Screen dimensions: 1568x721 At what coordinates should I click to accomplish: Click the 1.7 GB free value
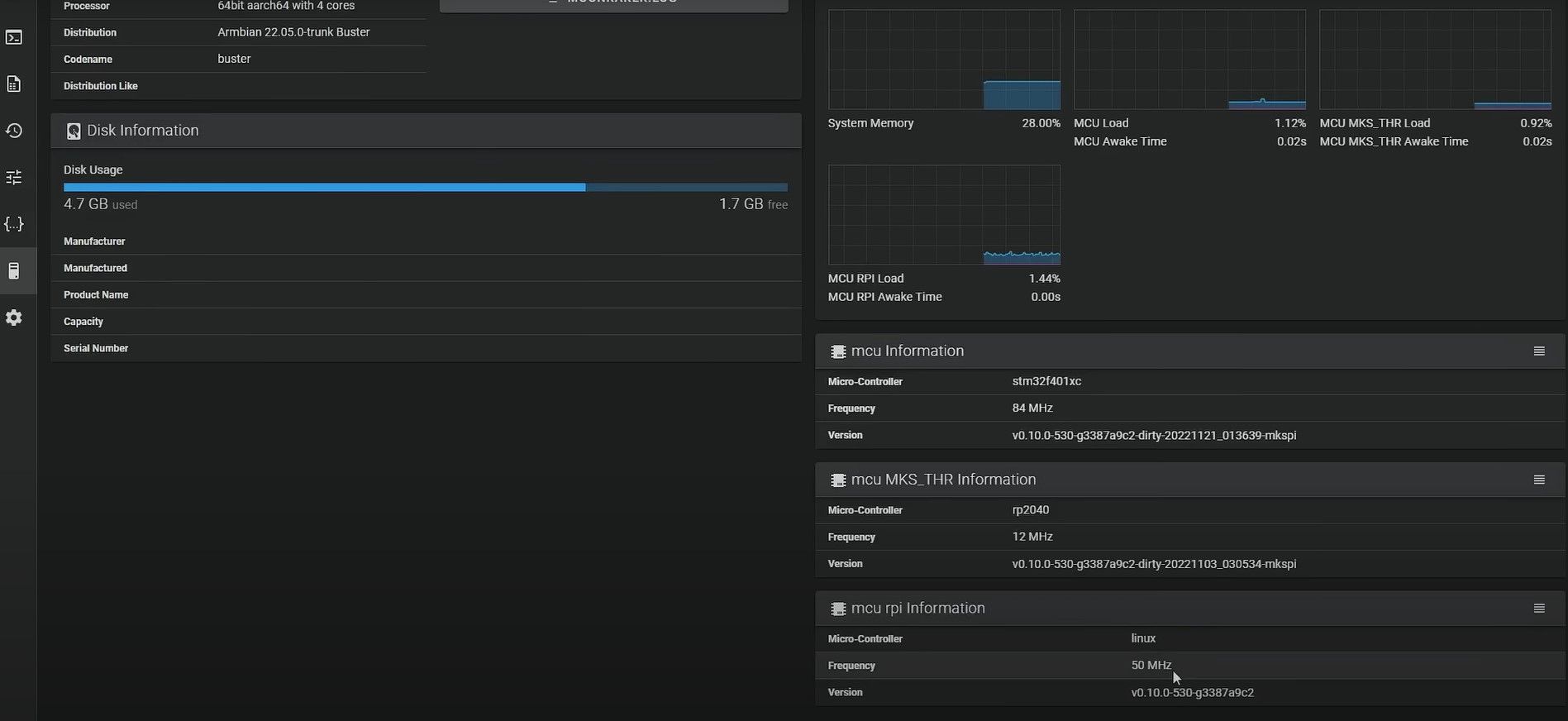point(753,204)
